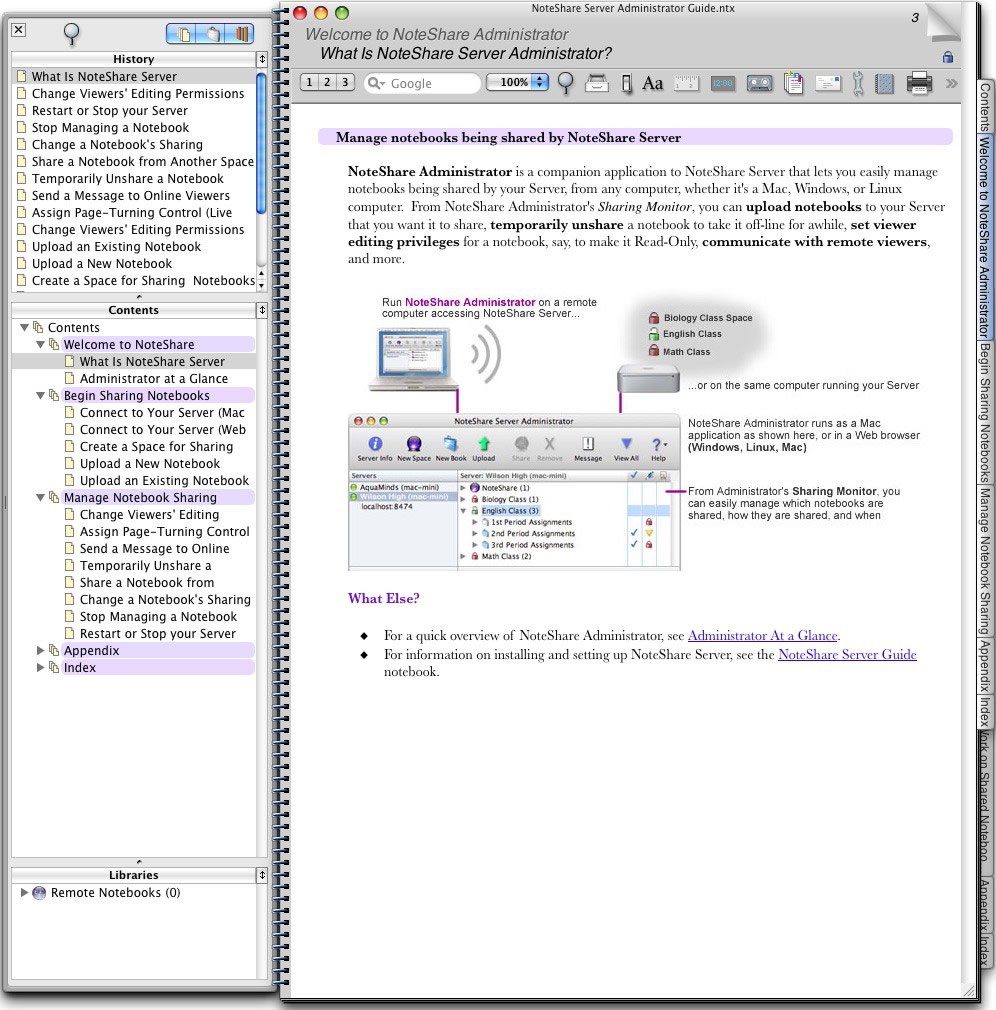Image resolution: width=996 pixels, height=1010 pixels.
Task: Click the stacked documents toolbar icon
Action: [x=794, y=83]
